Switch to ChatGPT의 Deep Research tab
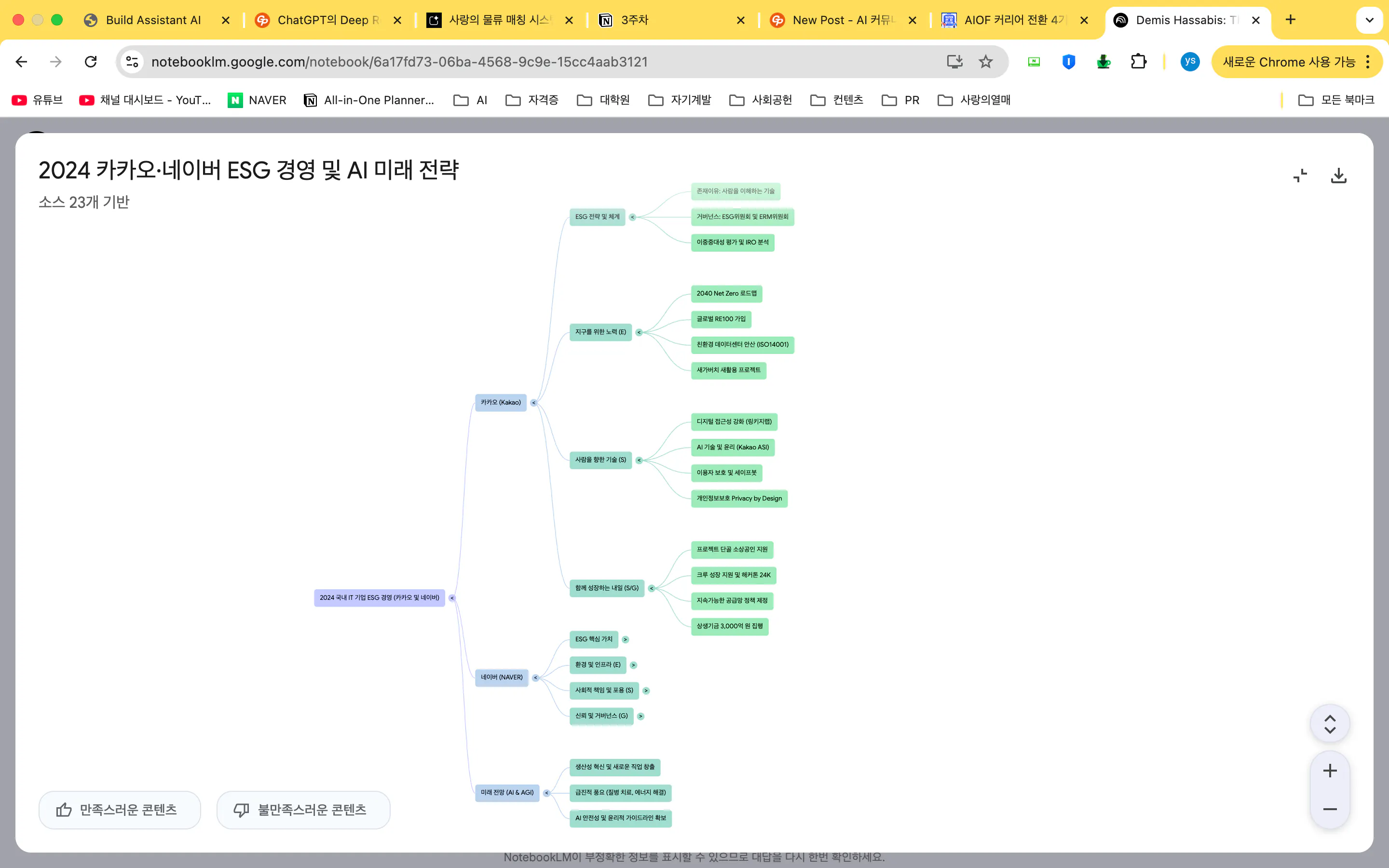Screen dimensions: 1389x868 point(327,20)
